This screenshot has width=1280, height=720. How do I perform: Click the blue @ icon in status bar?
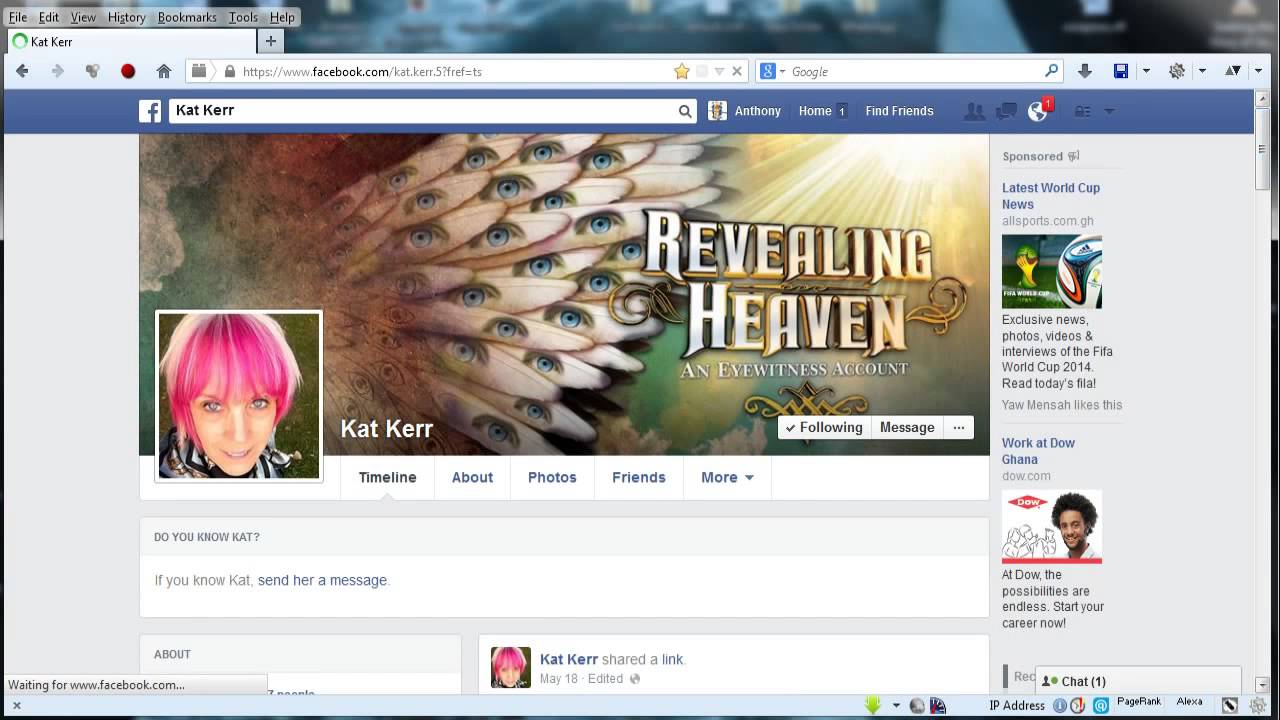[x=1100, y=705]
